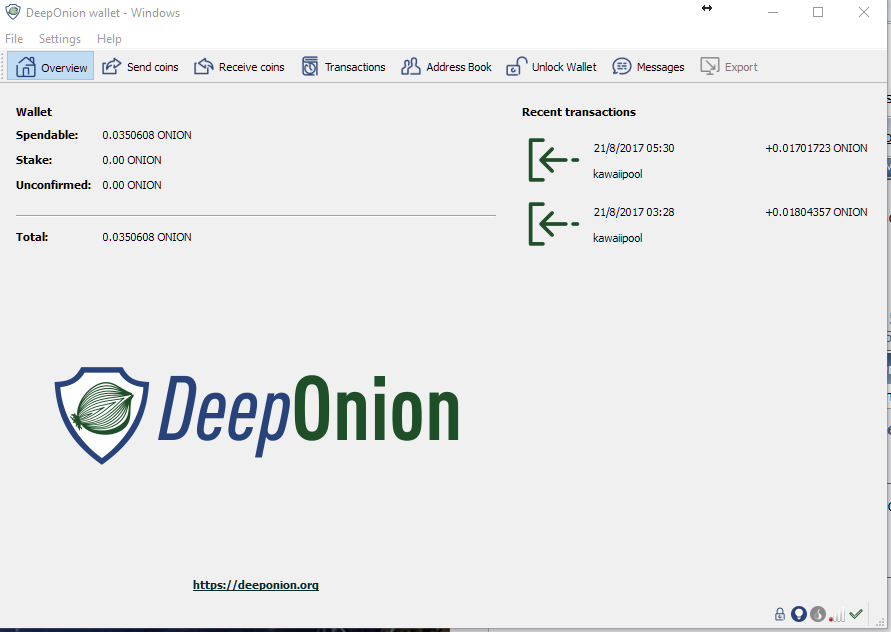Select the 21/8/2017 05:30 transaction date
Screen dimensions: 891x632
634,148
